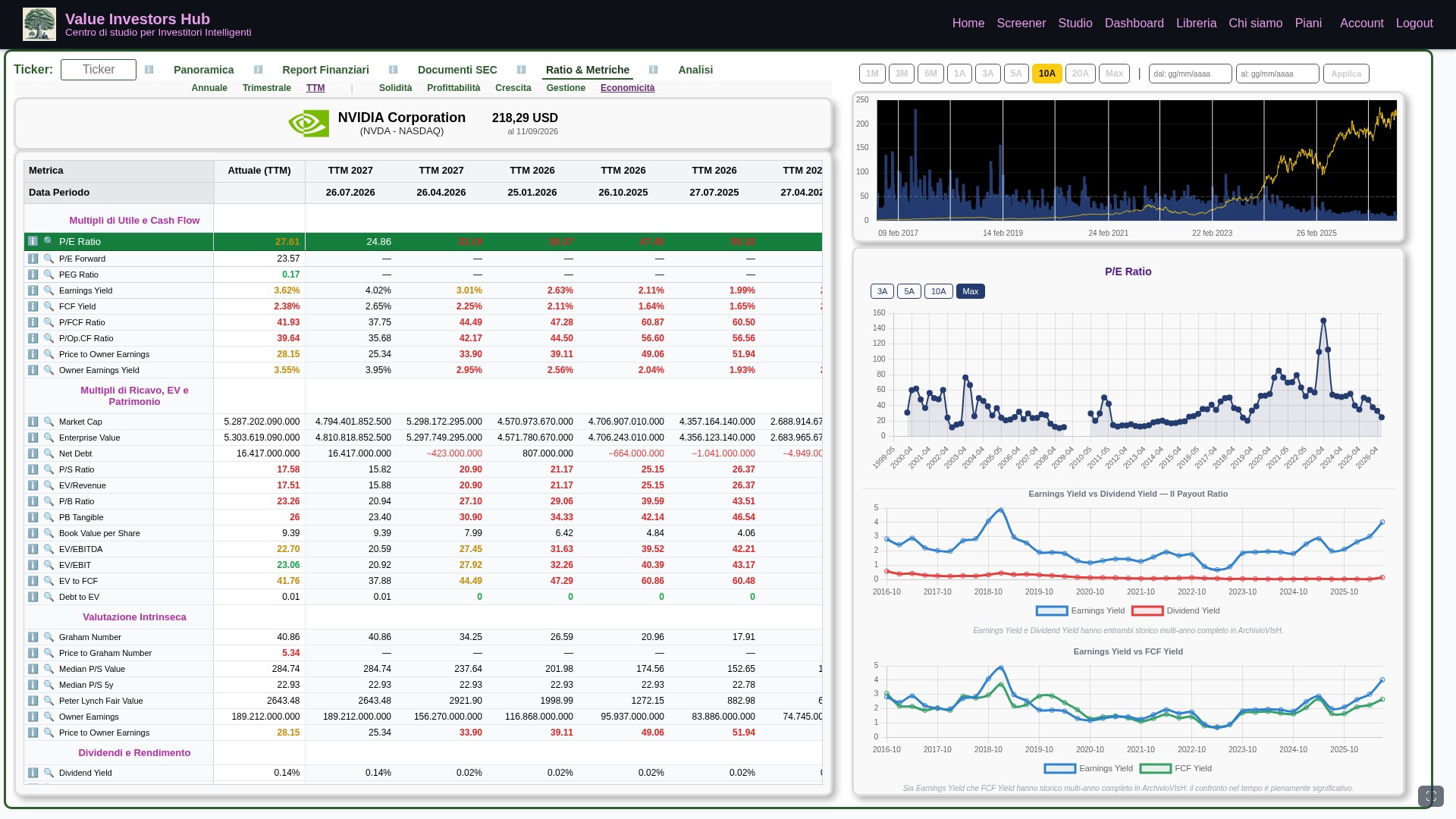The width and height of the screenshot is (1456, 819).
Task: Click magnifier icon for Owner Earnings Yield row
Action: pos(49,370)
